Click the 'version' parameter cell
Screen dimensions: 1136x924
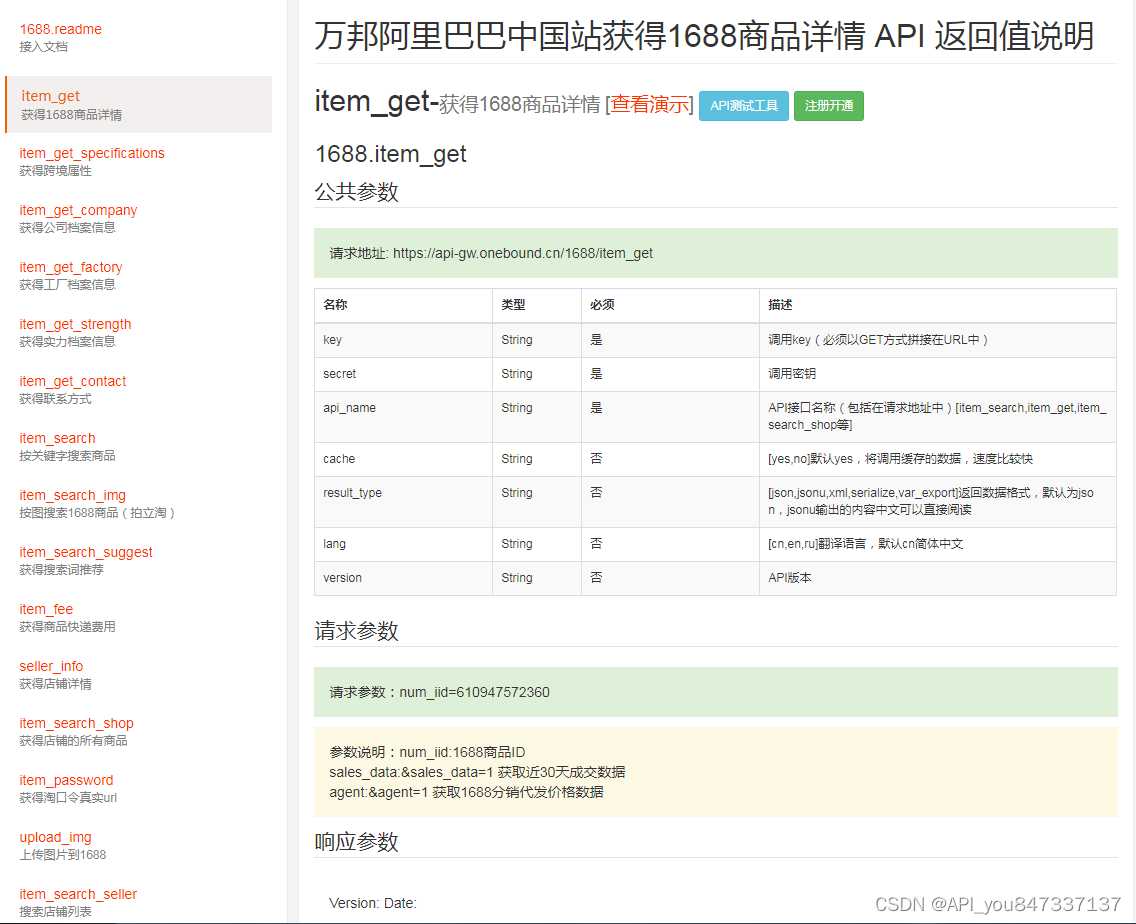pos(403,578)
